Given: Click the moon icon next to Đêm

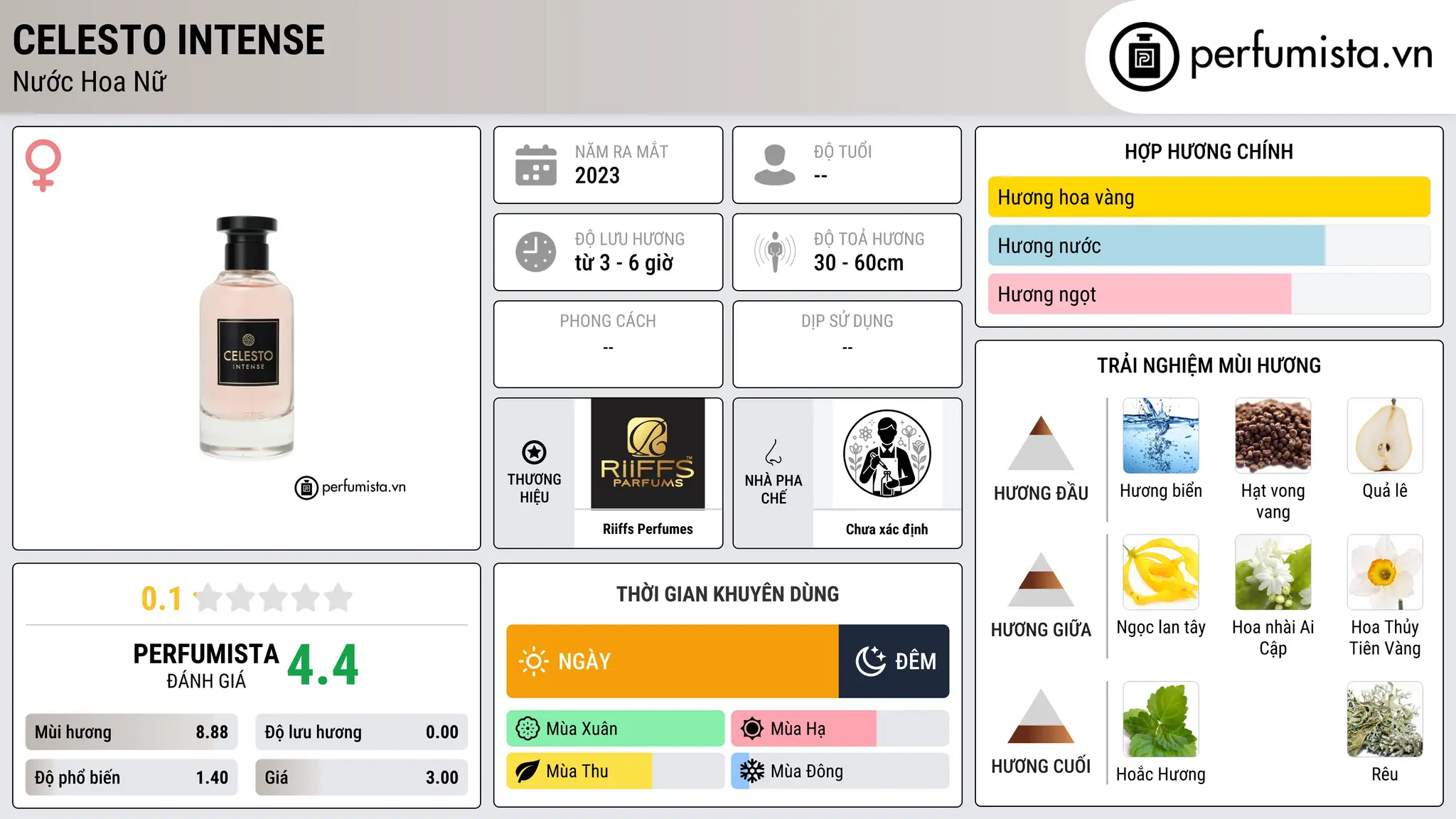Looking at the screenshot, I should [871, 661].
